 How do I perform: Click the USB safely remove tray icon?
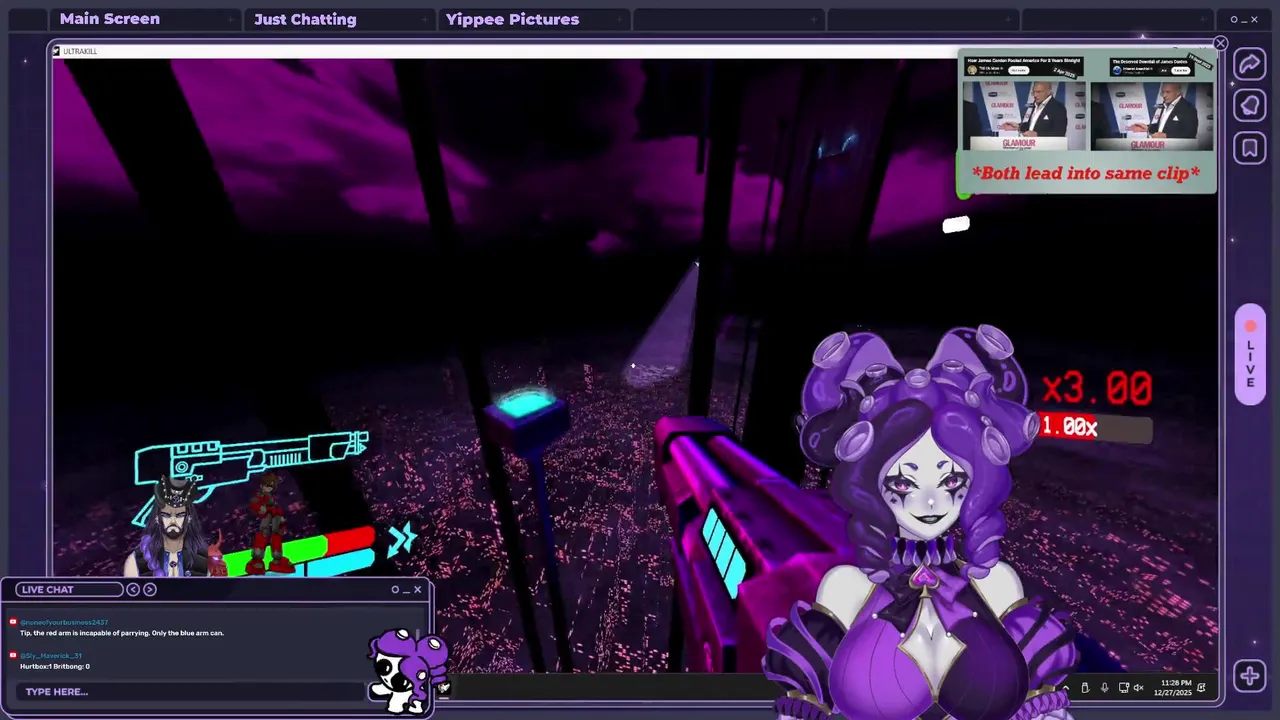[x=1085, y=688]
